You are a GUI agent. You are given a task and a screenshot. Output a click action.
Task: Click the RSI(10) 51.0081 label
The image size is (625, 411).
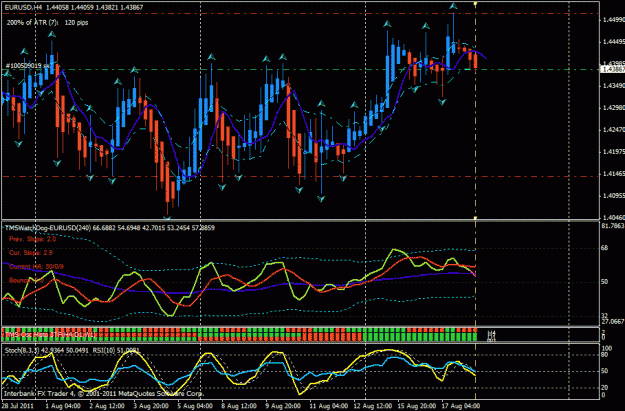(116, 350)
